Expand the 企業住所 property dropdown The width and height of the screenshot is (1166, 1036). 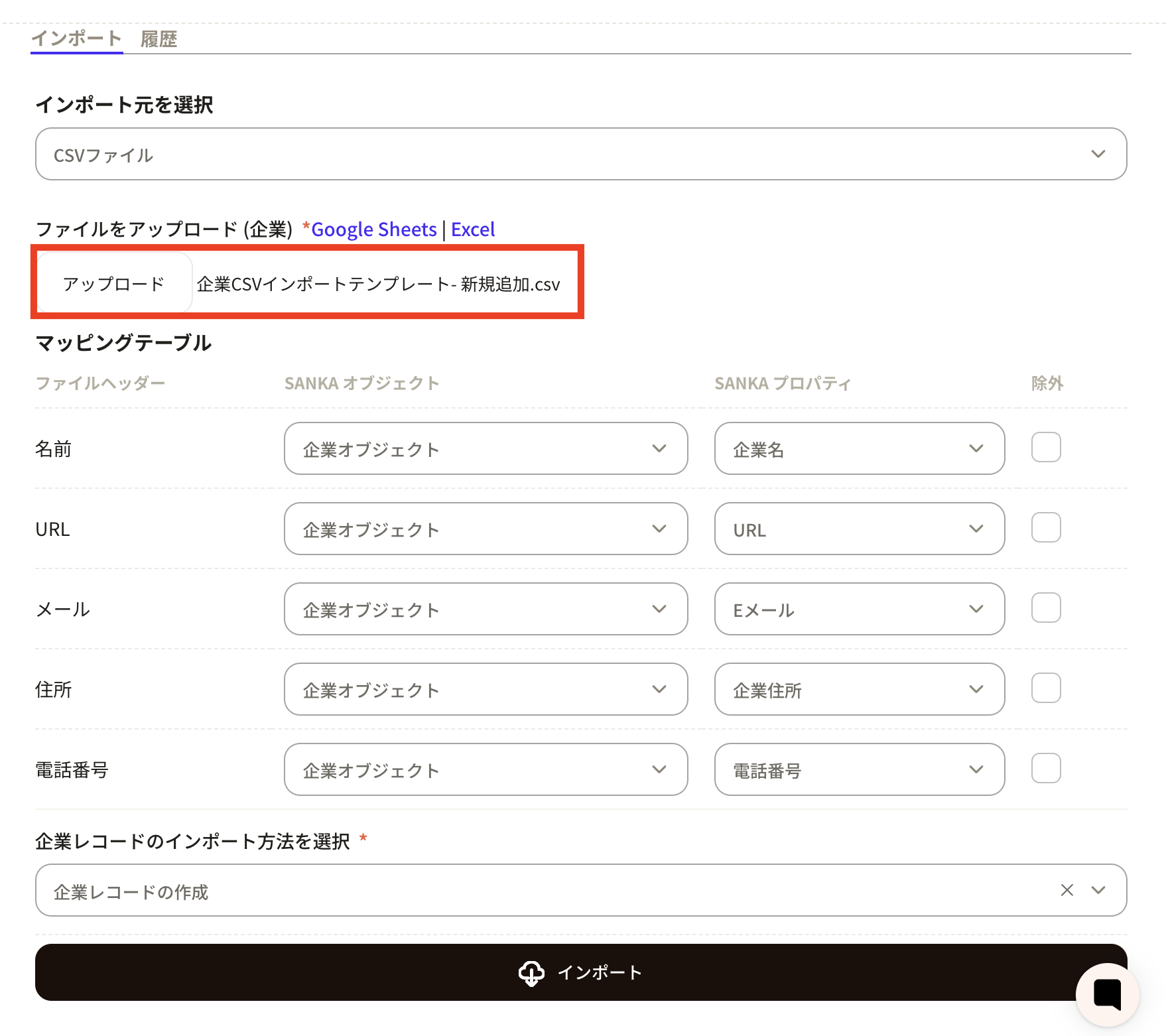(x=859, y=690)
